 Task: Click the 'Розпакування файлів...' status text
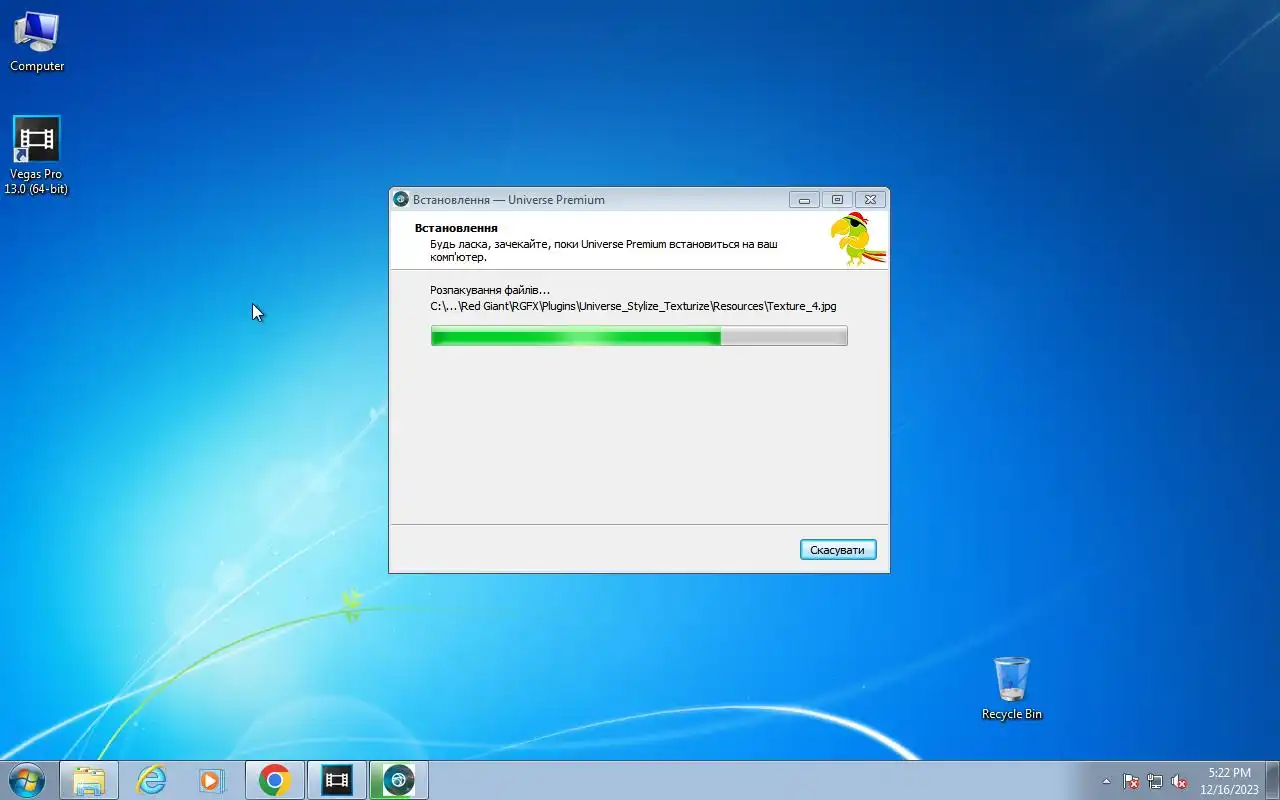click(x=490, y=290)
